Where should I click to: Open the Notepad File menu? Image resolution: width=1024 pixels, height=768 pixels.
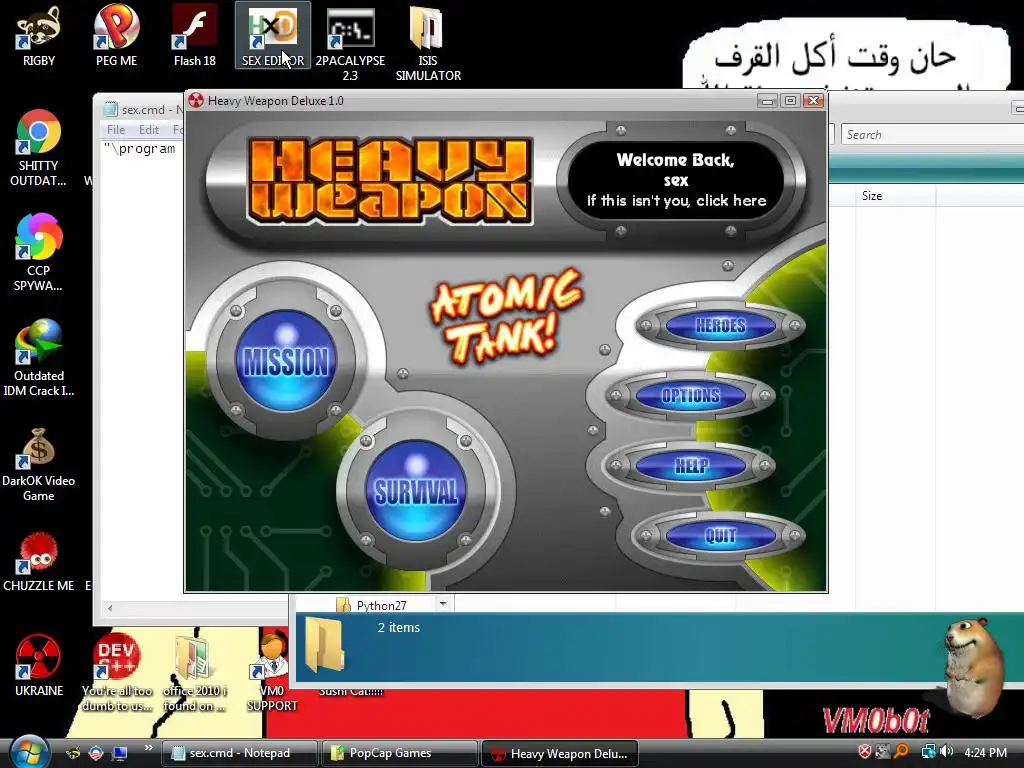coord(116,129)
